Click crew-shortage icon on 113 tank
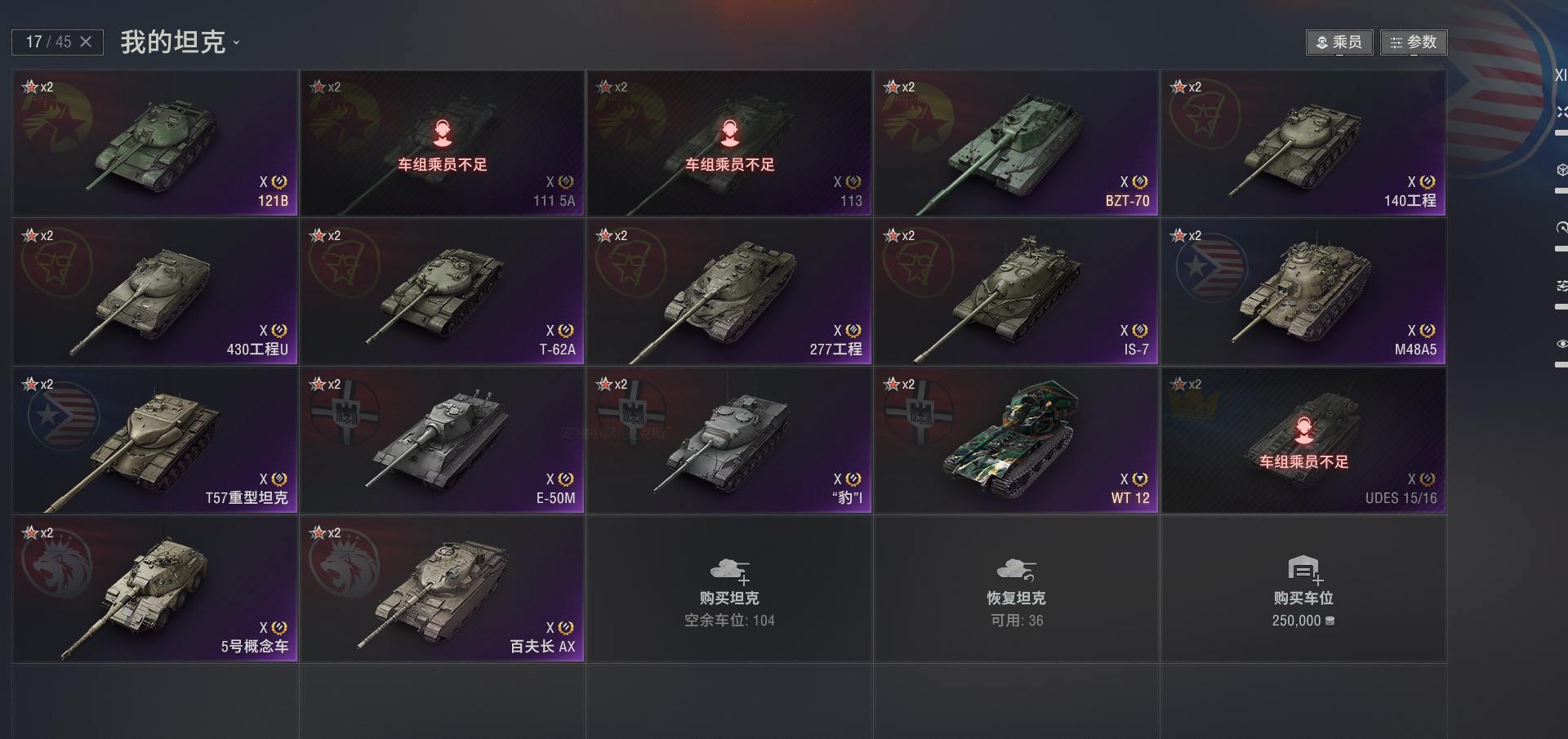Screen dimensions: 1568x739 pyautogui.click(x=729, y=132)
